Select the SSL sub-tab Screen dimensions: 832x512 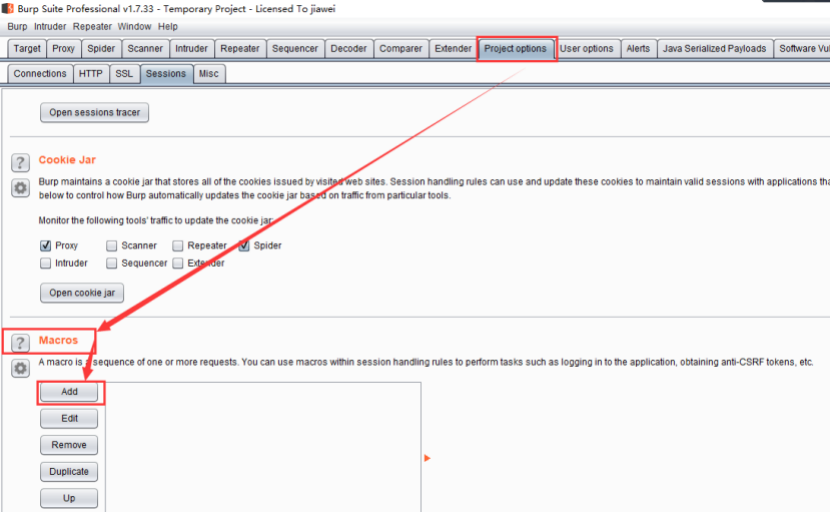[x=124, y=74]
